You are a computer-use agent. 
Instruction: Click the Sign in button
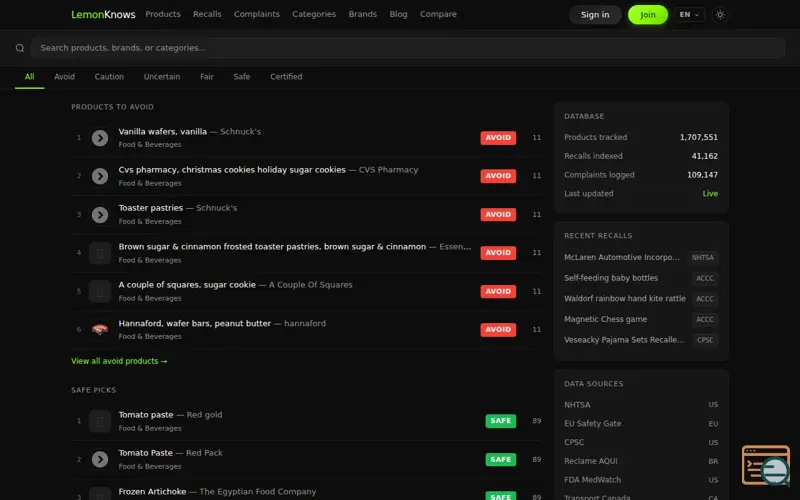tap(595, 15)
